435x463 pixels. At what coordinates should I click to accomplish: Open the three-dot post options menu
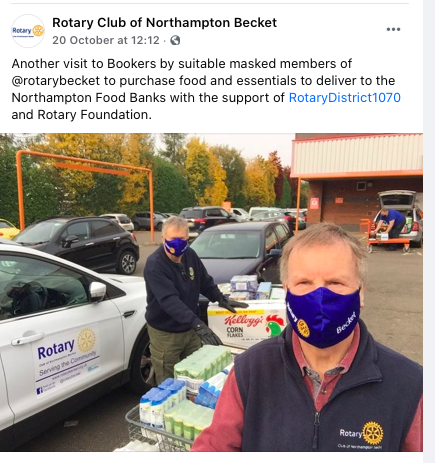(x=393, y=29)
